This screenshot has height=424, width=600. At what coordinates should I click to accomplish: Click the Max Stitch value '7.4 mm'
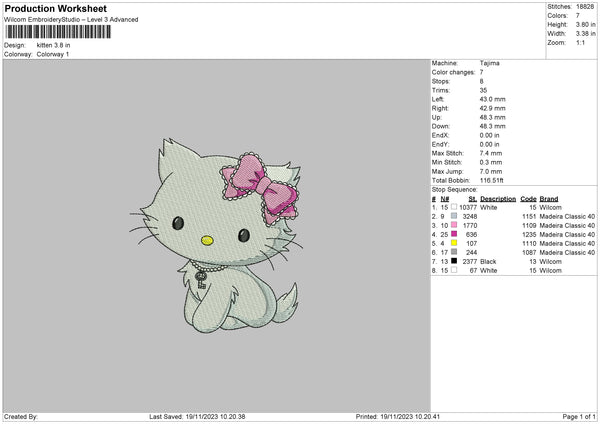491,153
